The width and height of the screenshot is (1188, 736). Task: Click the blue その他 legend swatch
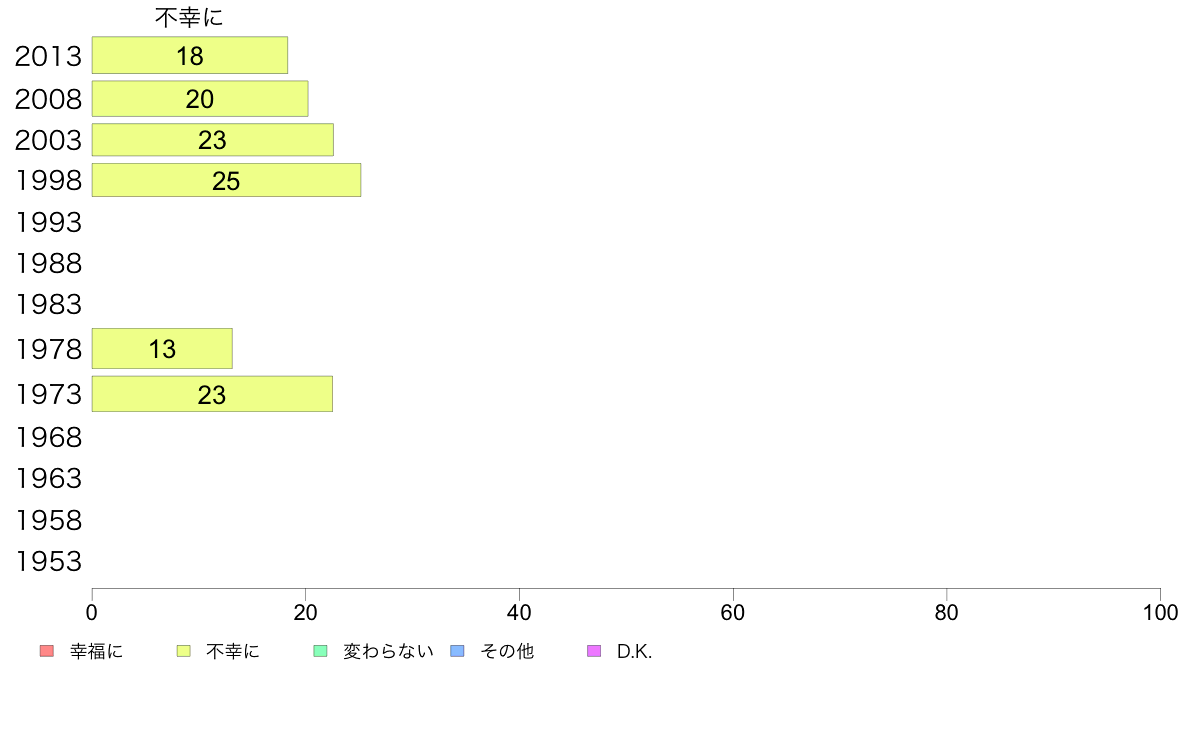[x=458, y=651]
